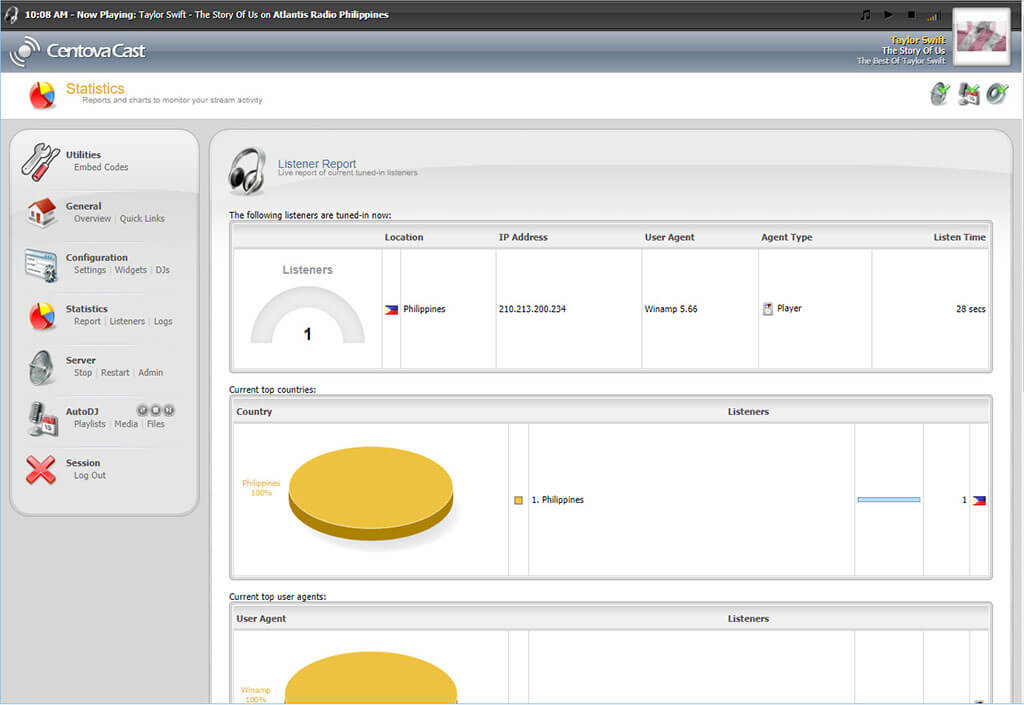Viewport: 1024px width, 705px height.
Task: Click the yellow legend swatch beside 1. Philippines
Action: pos(519,501)
